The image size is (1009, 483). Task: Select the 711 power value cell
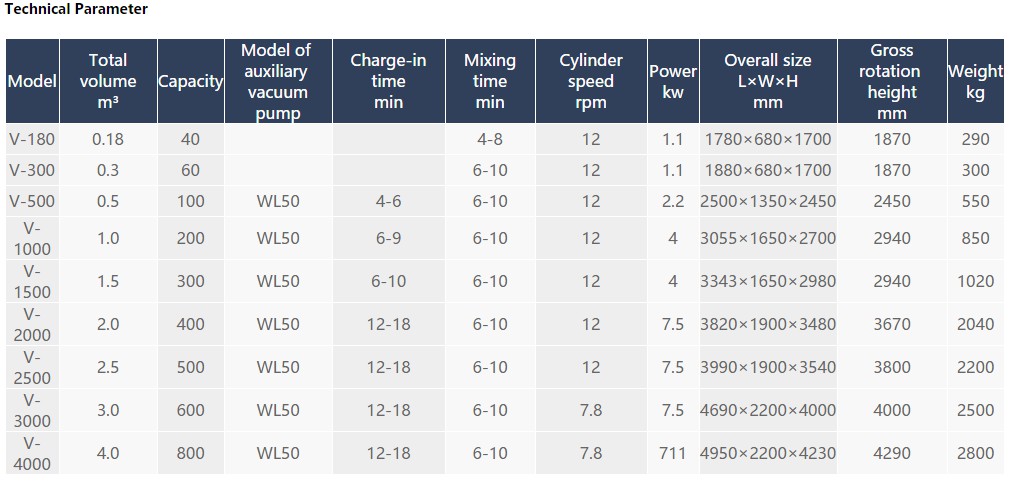(673, 453)
